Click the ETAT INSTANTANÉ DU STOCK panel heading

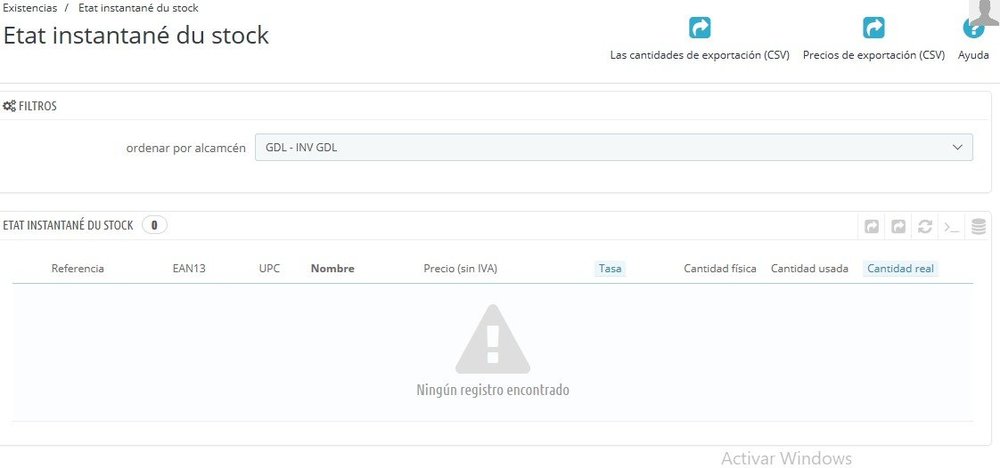[x=68, y=225]
